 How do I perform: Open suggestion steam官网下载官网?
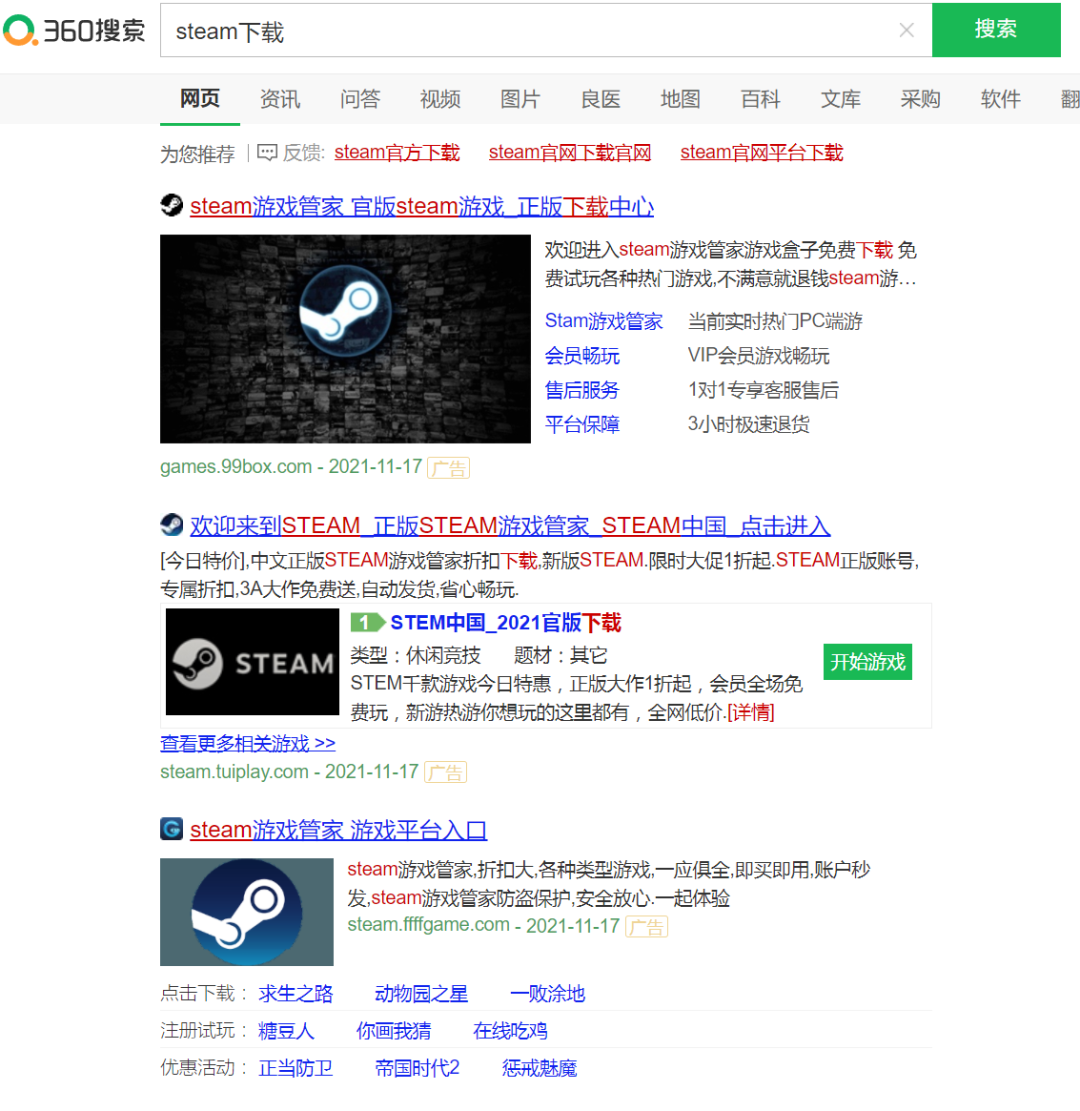(x=570, y=152)
